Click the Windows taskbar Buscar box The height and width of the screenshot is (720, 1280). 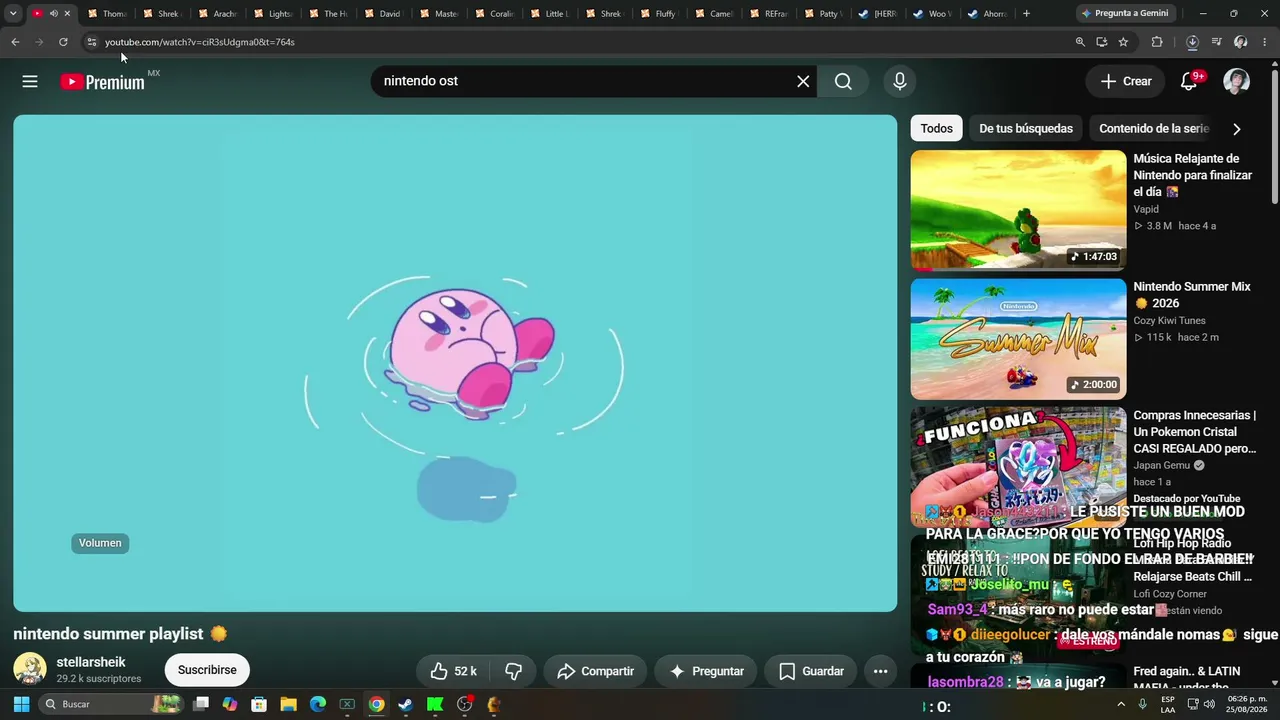(110, 704)
